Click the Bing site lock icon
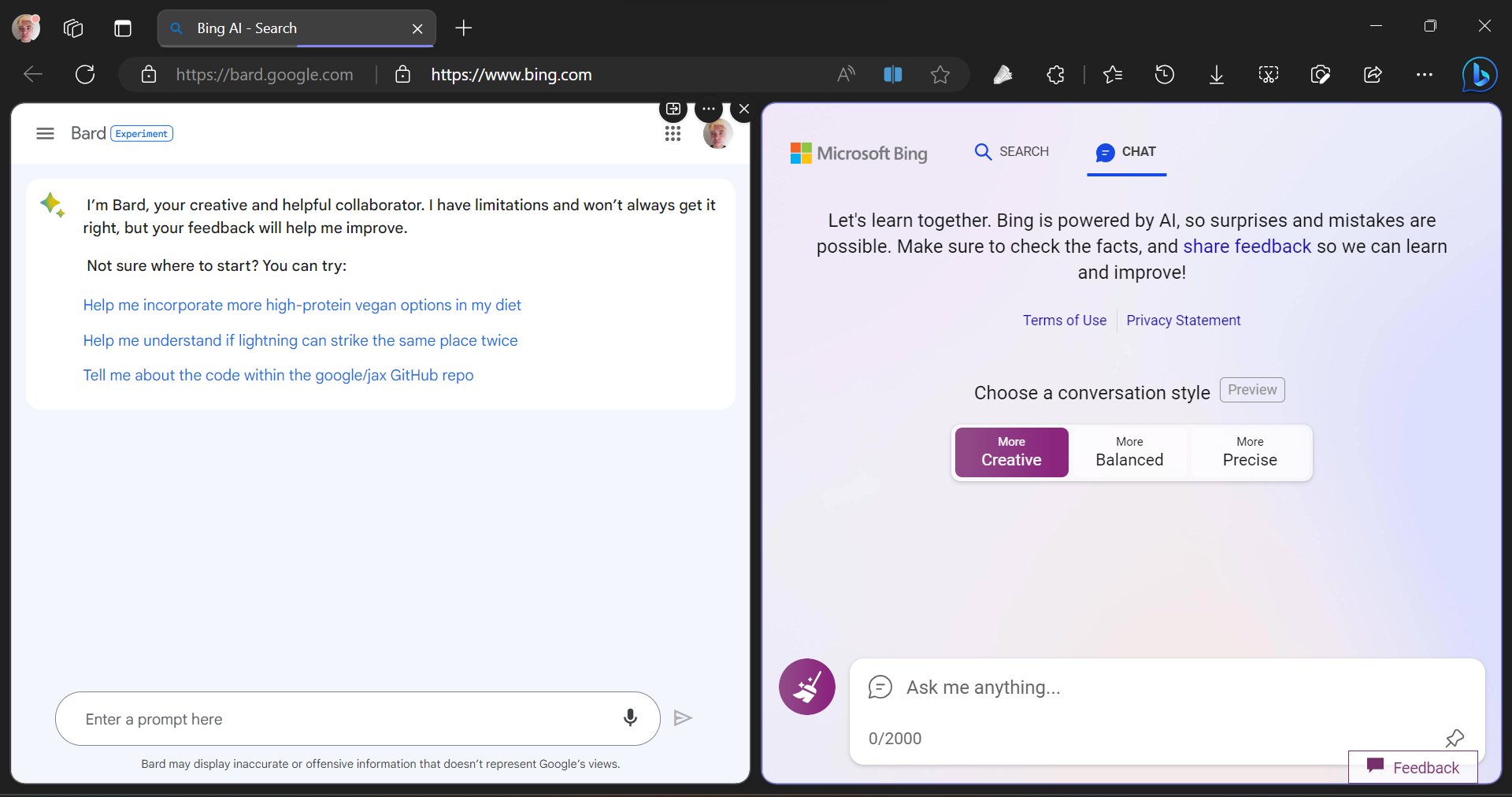The height and width of the screenshot is (797, 1512). click(x=403, y=75)
